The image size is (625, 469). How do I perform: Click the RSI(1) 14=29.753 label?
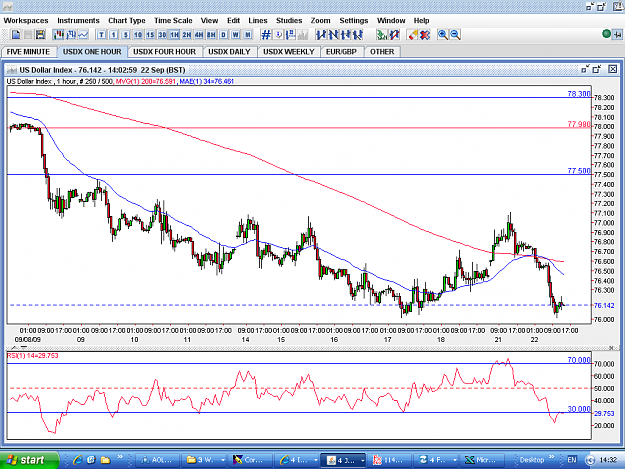point(33,355)
